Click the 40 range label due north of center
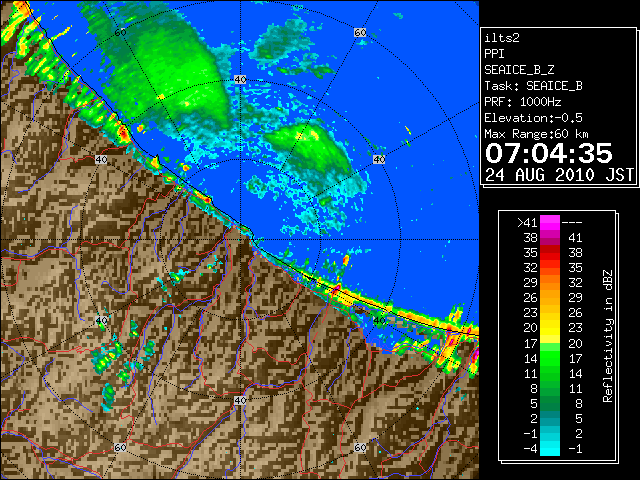Viewport: 640px width, 480px height. pos(240,80)
